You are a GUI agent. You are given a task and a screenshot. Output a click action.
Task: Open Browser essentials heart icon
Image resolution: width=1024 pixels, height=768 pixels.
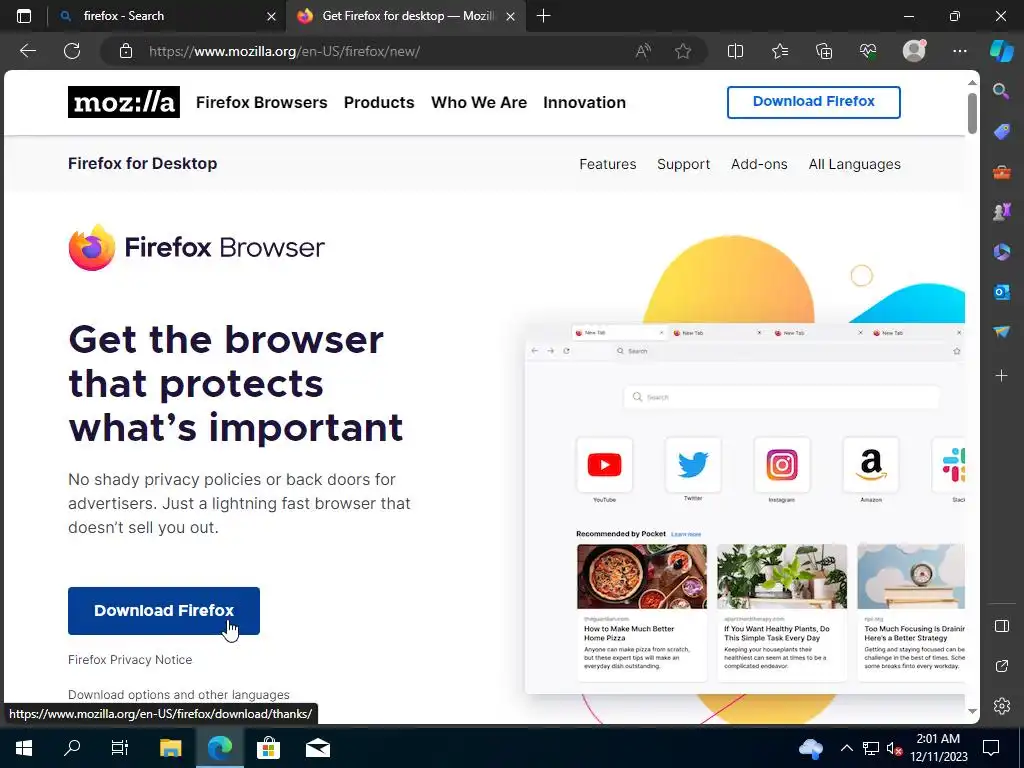tap(868, 51)
